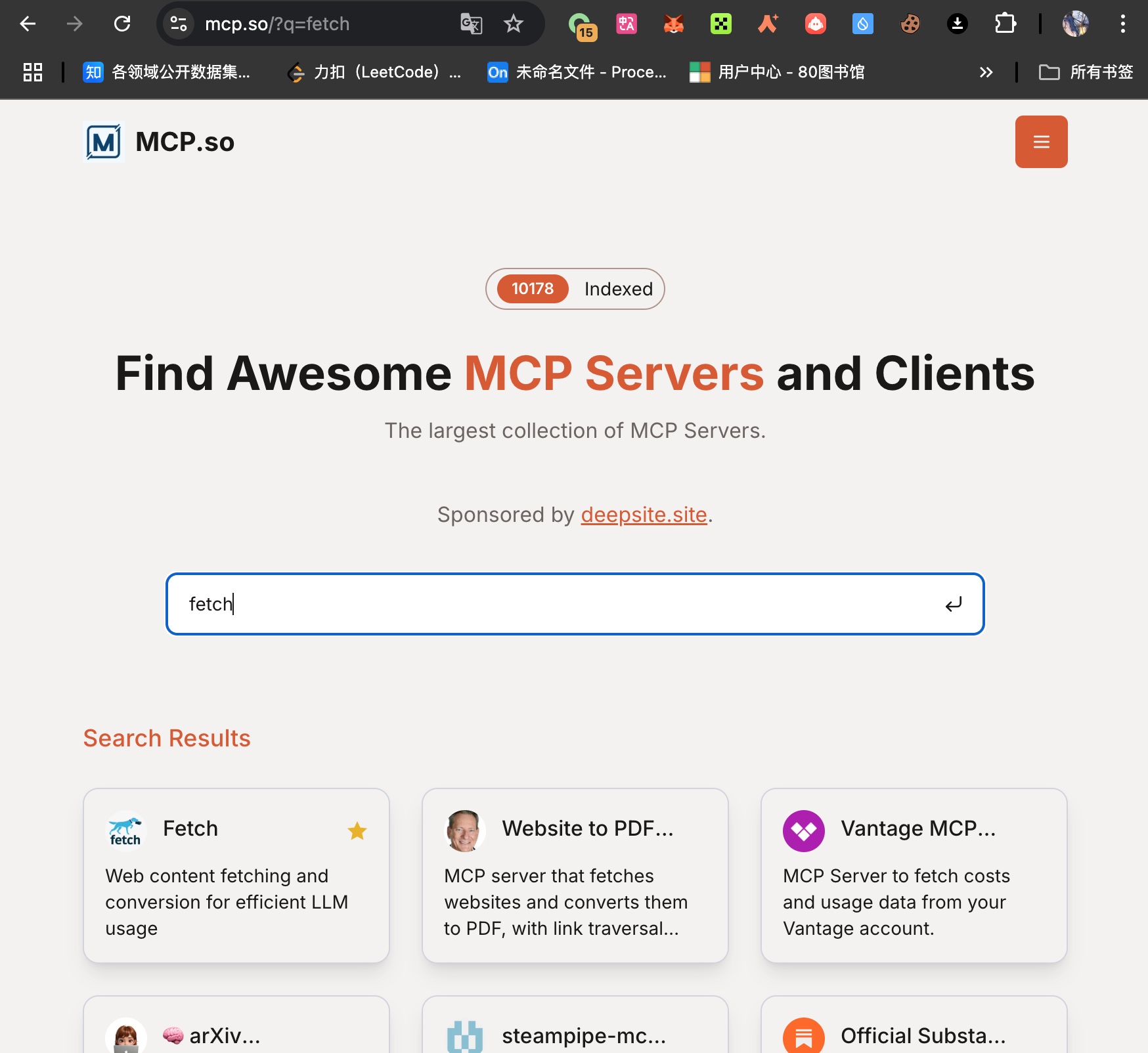Open the 所有书签 folder
This screenshot has height=1053, width=1148.
tap(1086, 72)
